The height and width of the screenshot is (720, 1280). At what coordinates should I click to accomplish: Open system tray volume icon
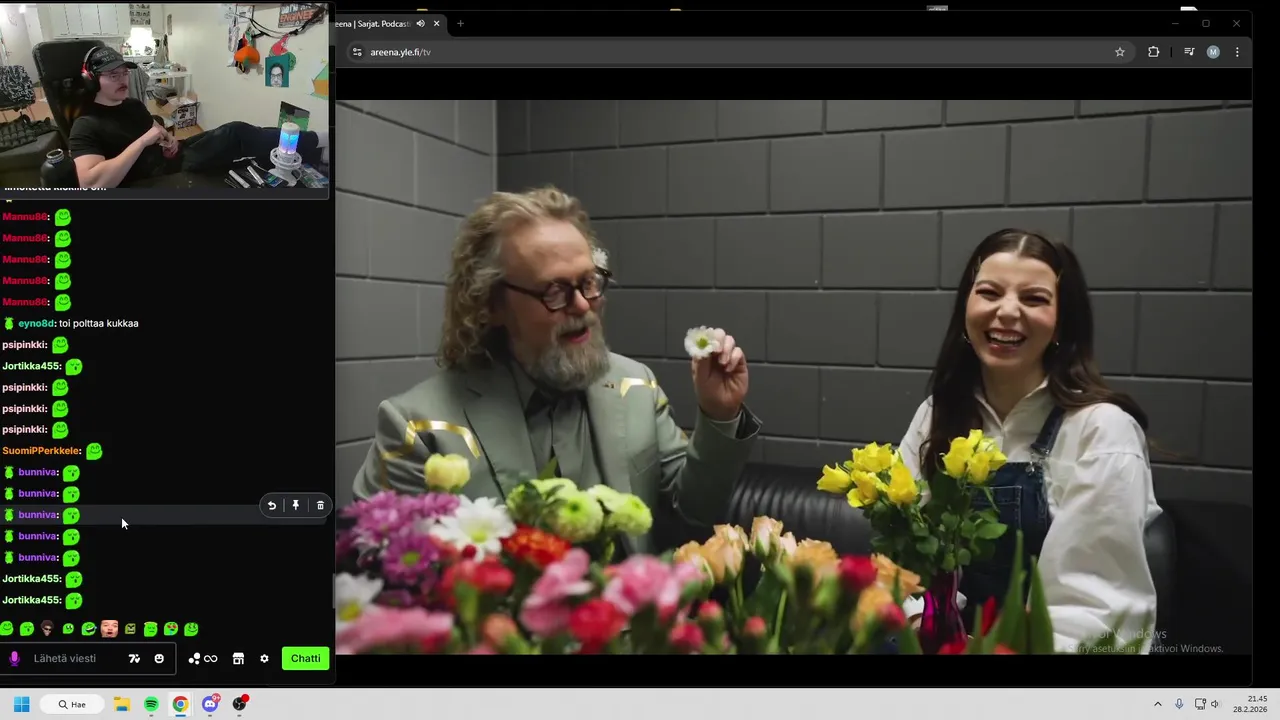click(1215, 704)
